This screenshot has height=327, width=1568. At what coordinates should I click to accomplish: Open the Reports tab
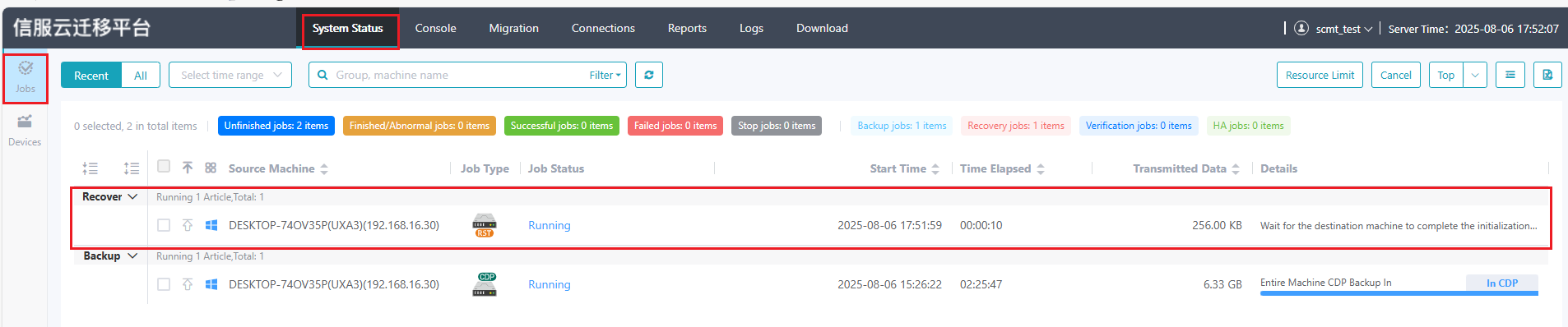[x=687, y=28]
